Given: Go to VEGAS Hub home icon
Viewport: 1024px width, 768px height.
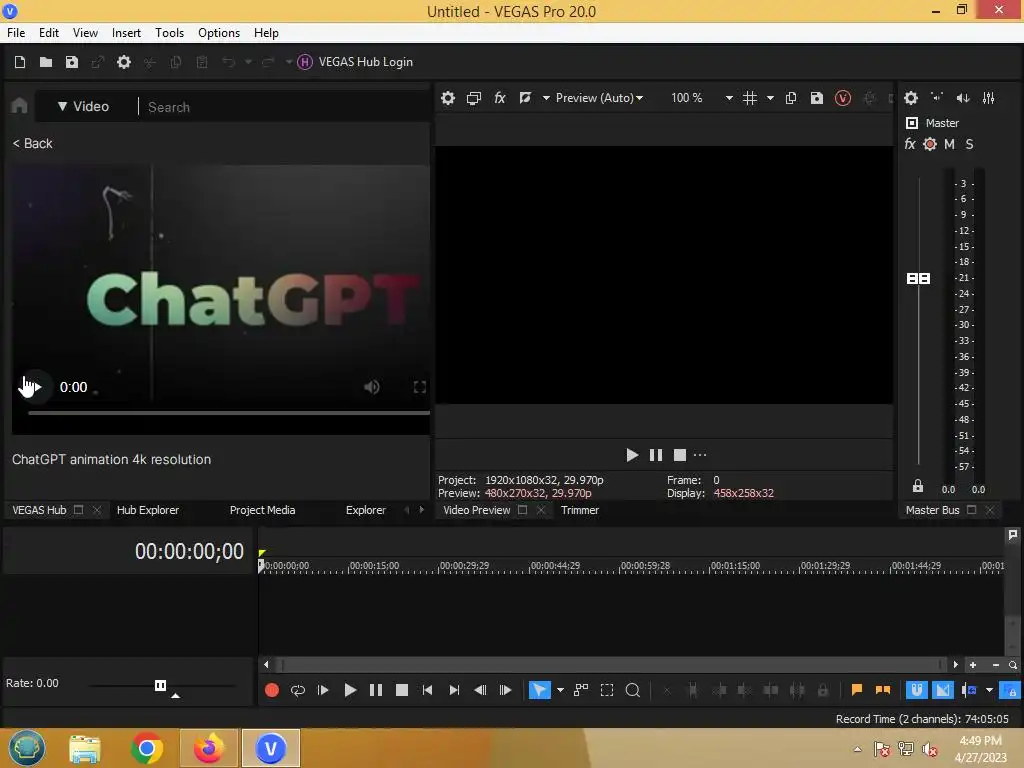Looking at the screenshot, I should (20, 106).
